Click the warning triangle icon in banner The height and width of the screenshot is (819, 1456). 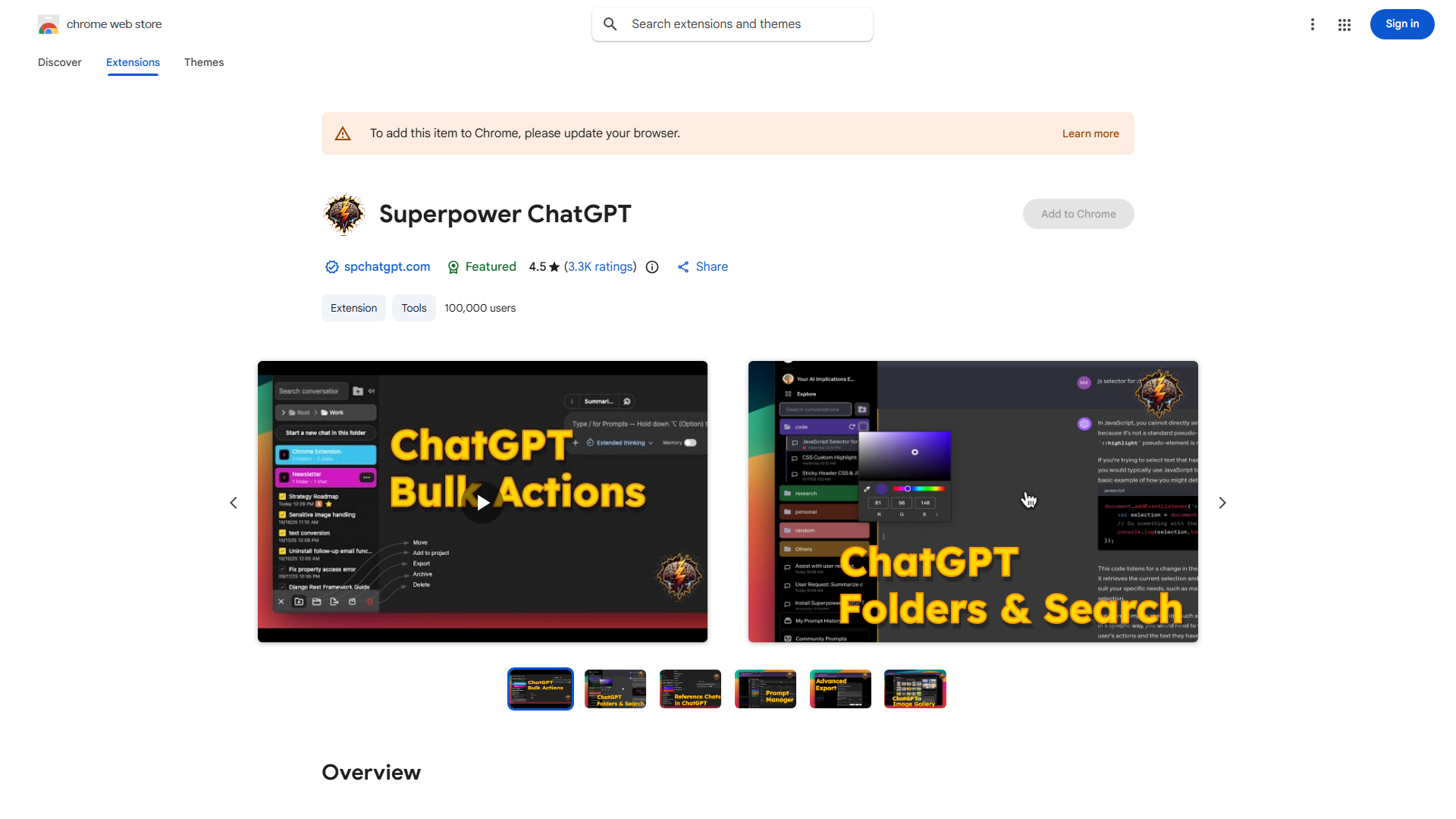343,133
